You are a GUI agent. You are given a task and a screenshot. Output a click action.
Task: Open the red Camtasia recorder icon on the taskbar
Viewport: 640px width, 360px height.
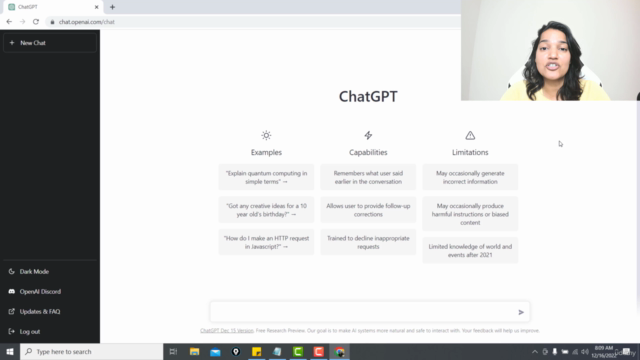[319, 351]
